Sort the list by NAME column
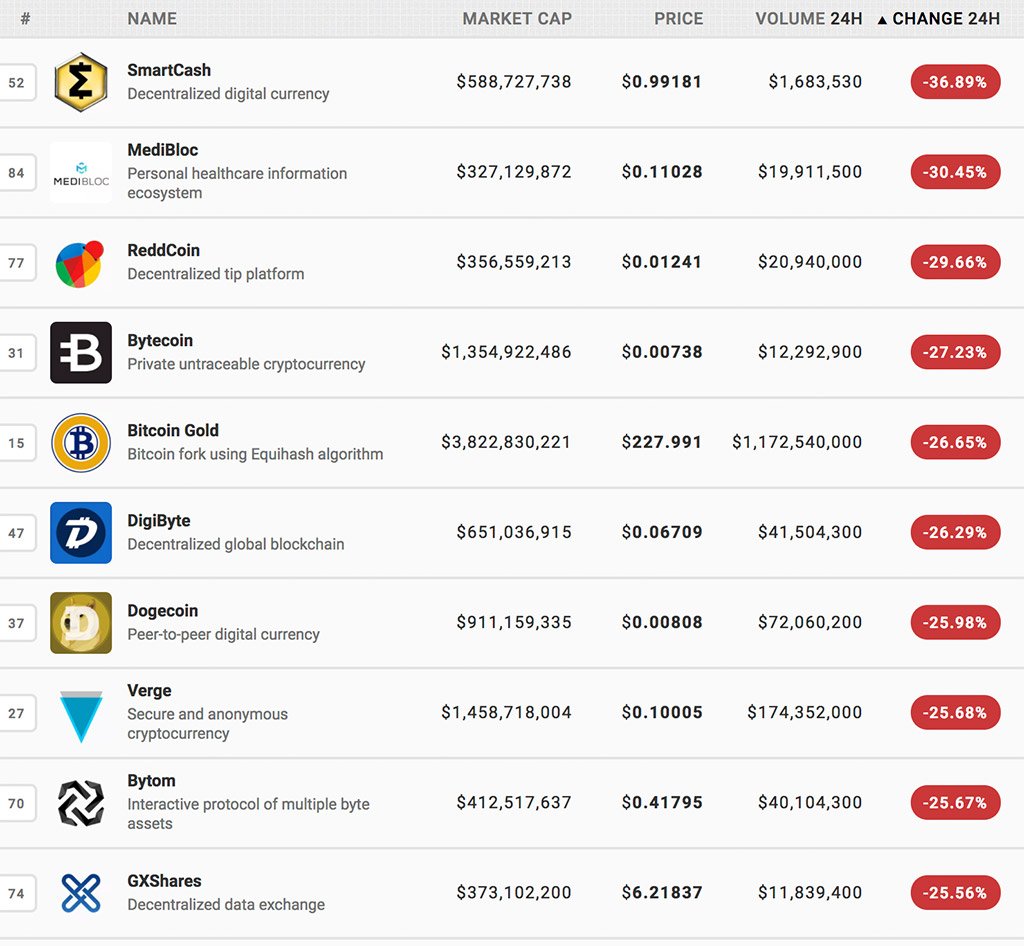Screen dimensions: 1024x946 click(151, 18)
